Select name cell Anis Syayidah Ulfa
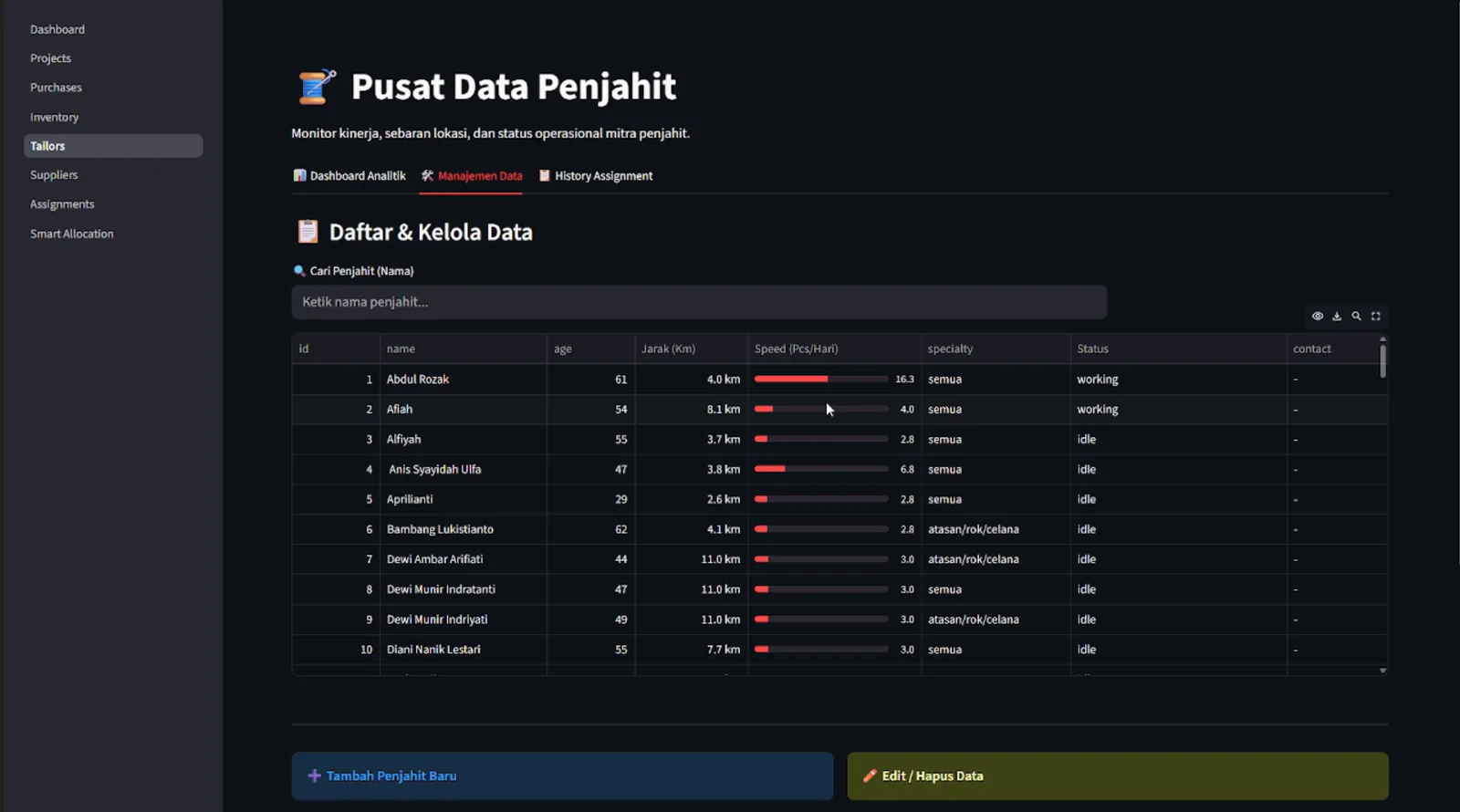Screen dimensions: 1460x812 point(464,469)
